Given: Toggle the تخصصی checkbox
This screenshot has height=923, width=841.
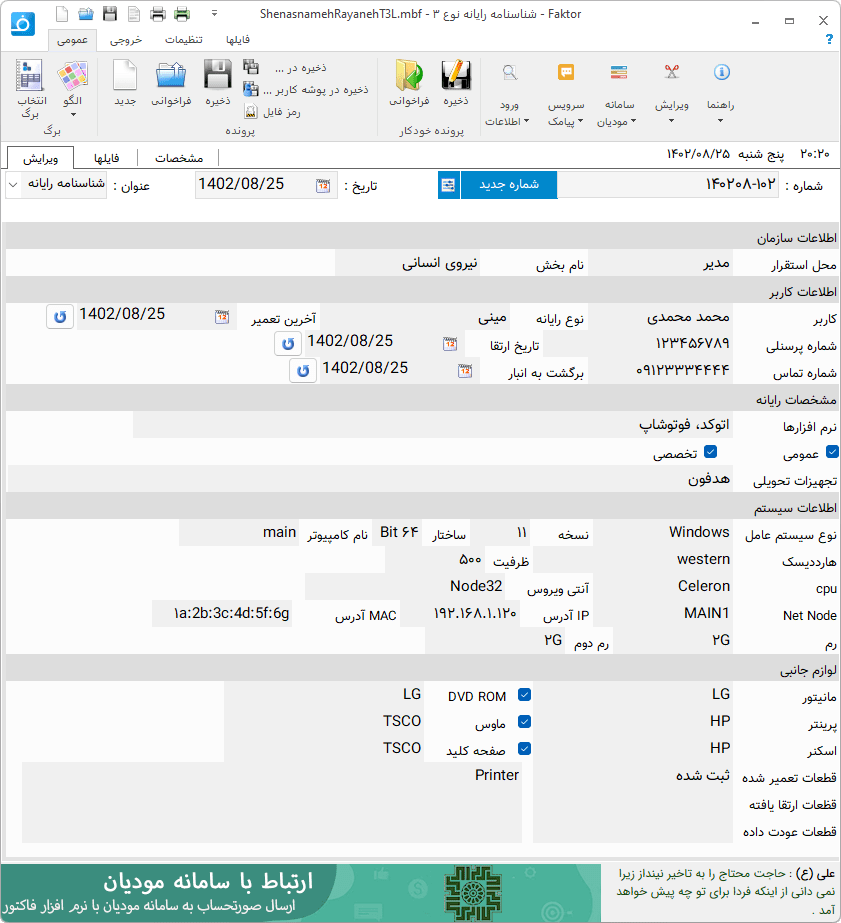Looking at the screenshot, I should pos(711,453).
